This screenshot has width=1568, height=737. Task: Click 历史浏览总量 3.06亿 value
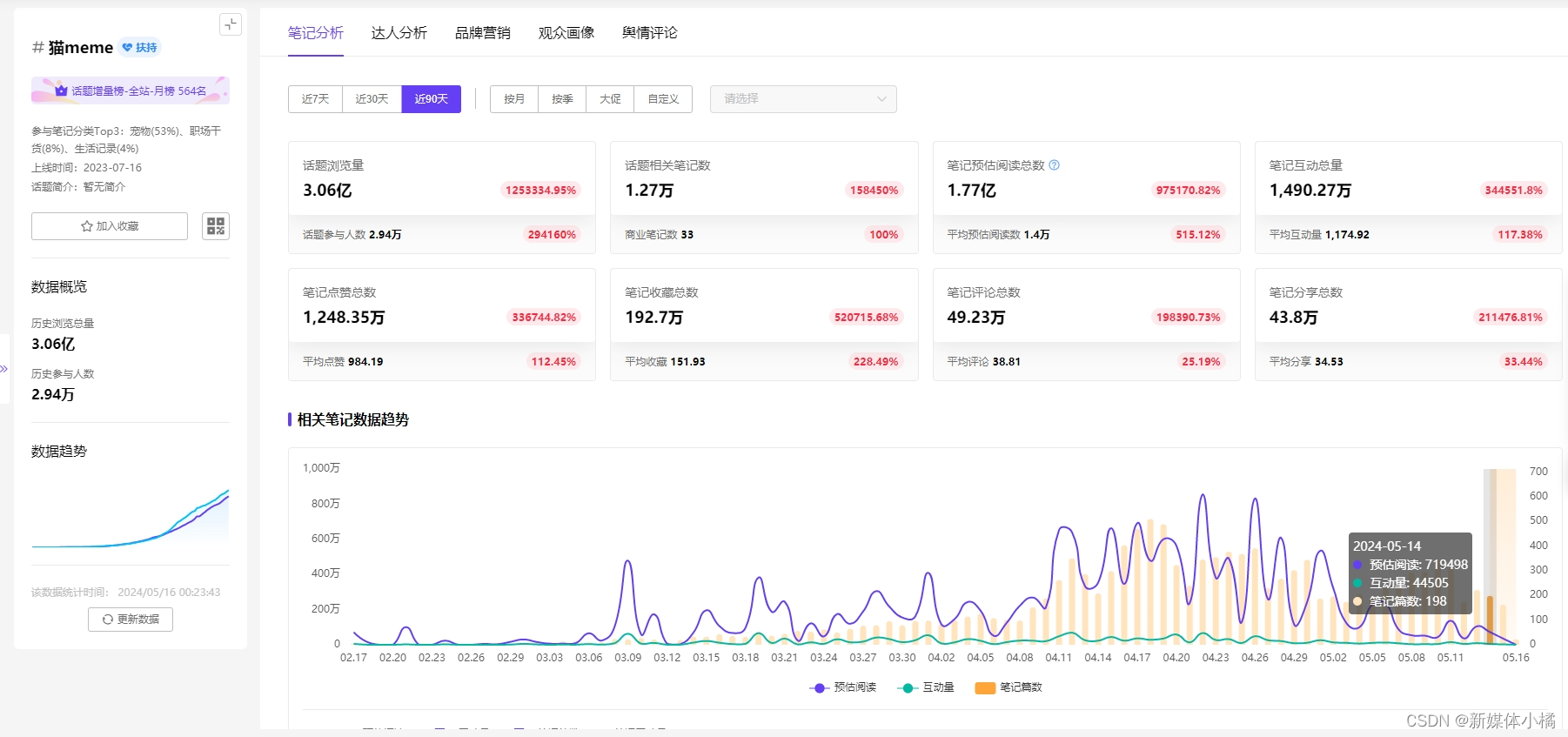pyautogui.click(x=53, y=345)
